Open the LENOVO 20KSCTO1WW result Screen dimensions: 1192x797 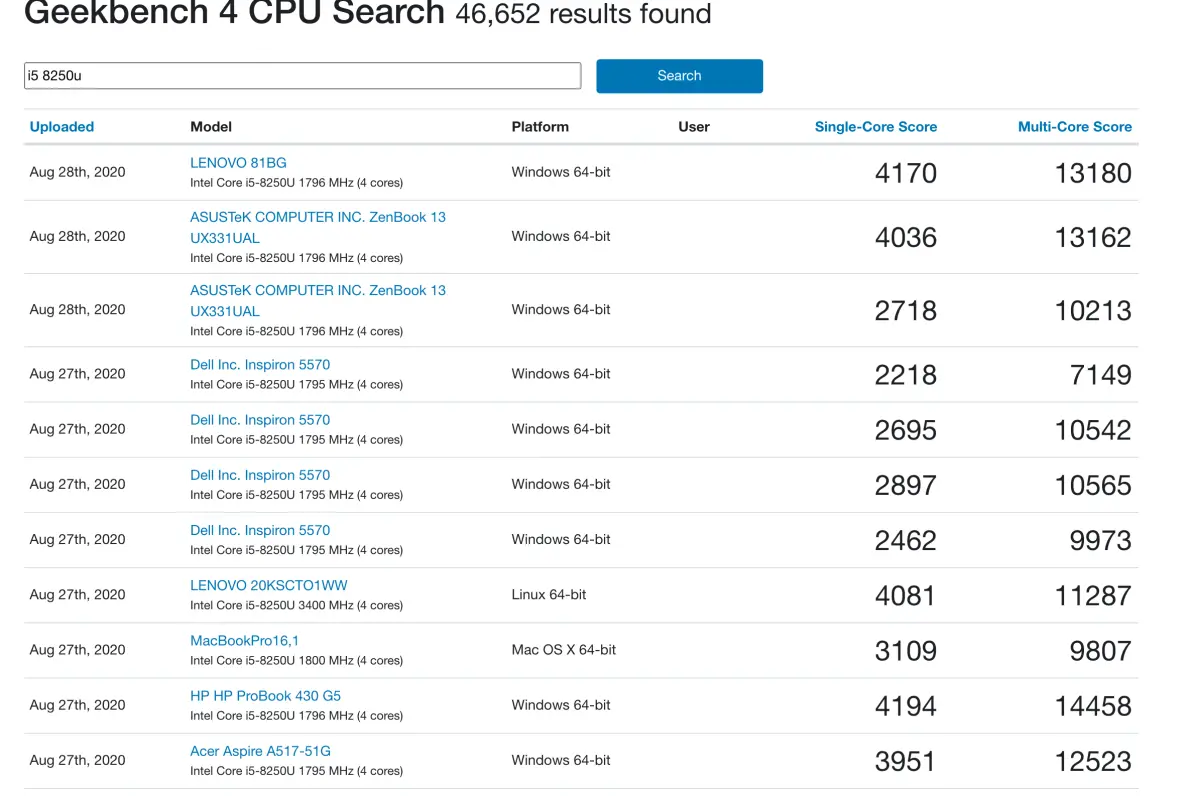[x=268, y=586]
